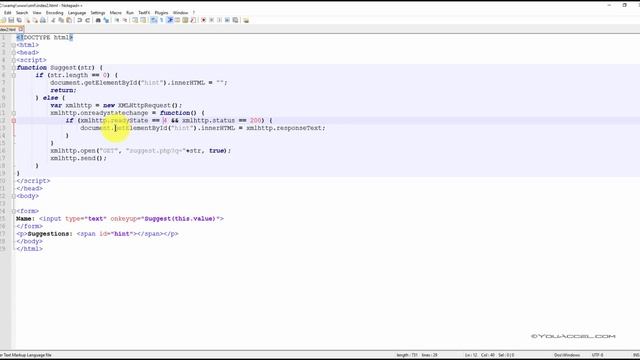Place cursor on <!DOCTYPE html> line
Viewport: 640px width, 360px height.
tap(44, 38)
